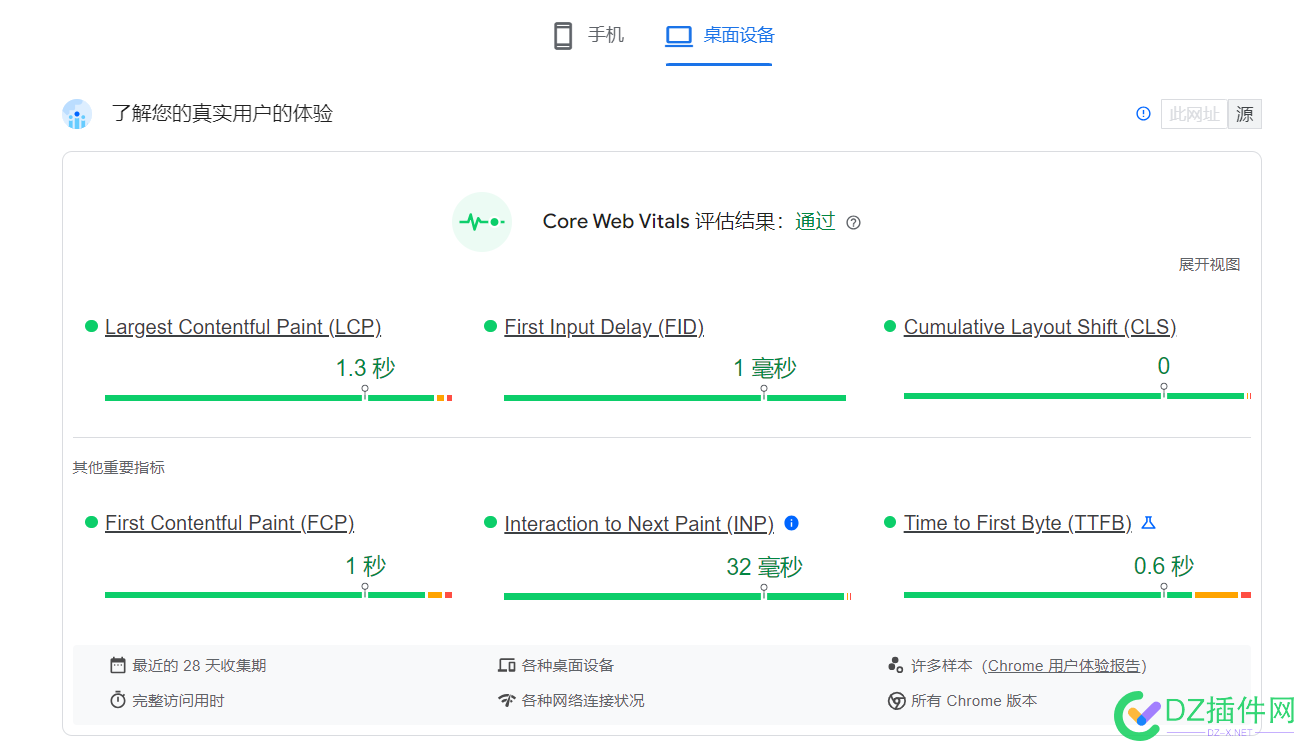Open First Input Delay (FID) link

point(604,327)
